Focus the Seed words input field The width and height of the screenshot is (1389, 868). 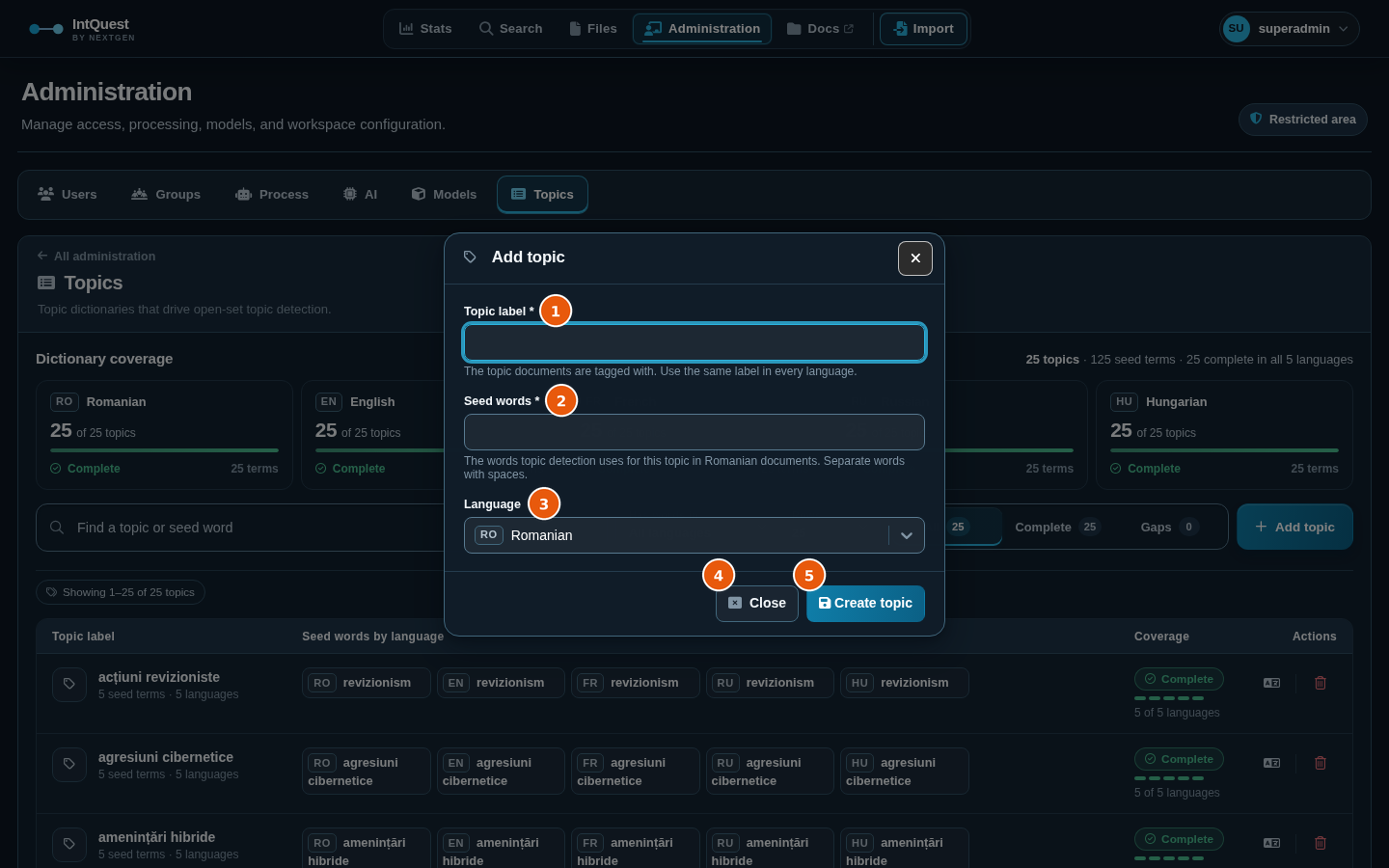[x=694, y=432]
